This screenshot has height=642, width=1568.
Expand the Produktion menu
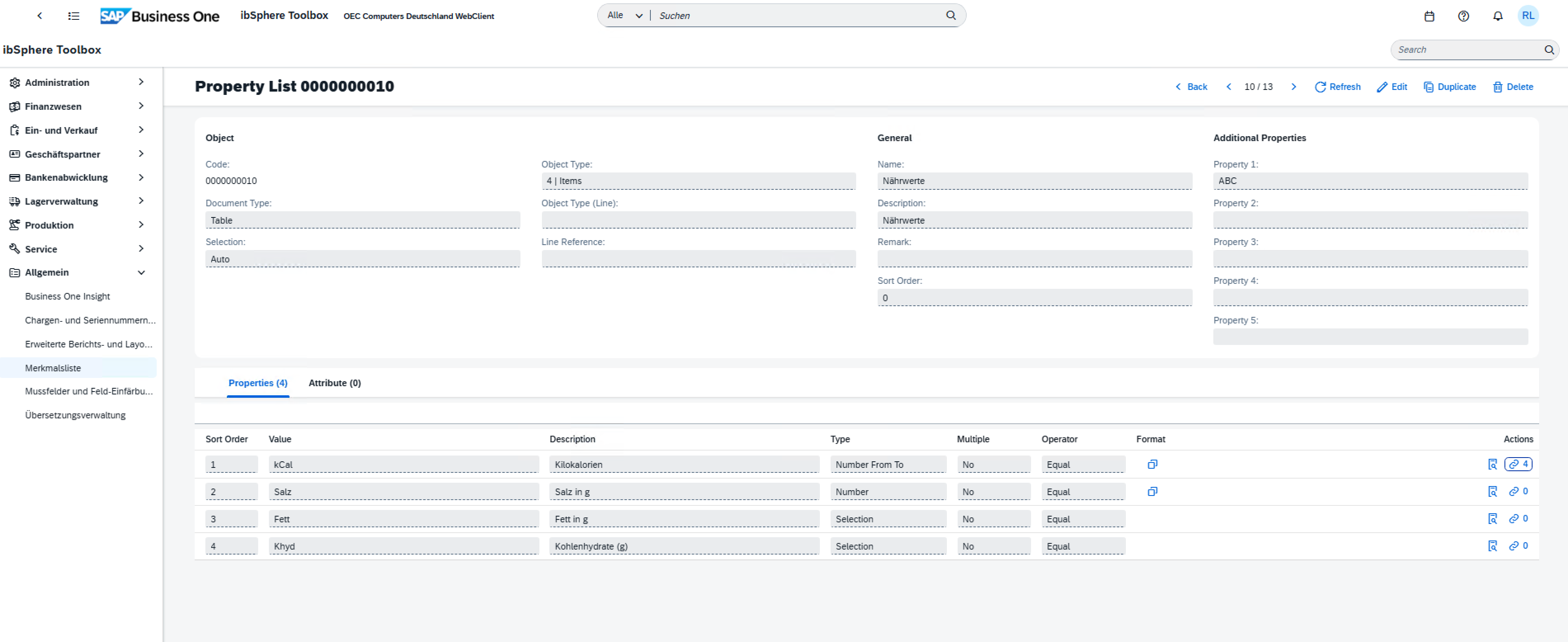(x=141, y=225)
